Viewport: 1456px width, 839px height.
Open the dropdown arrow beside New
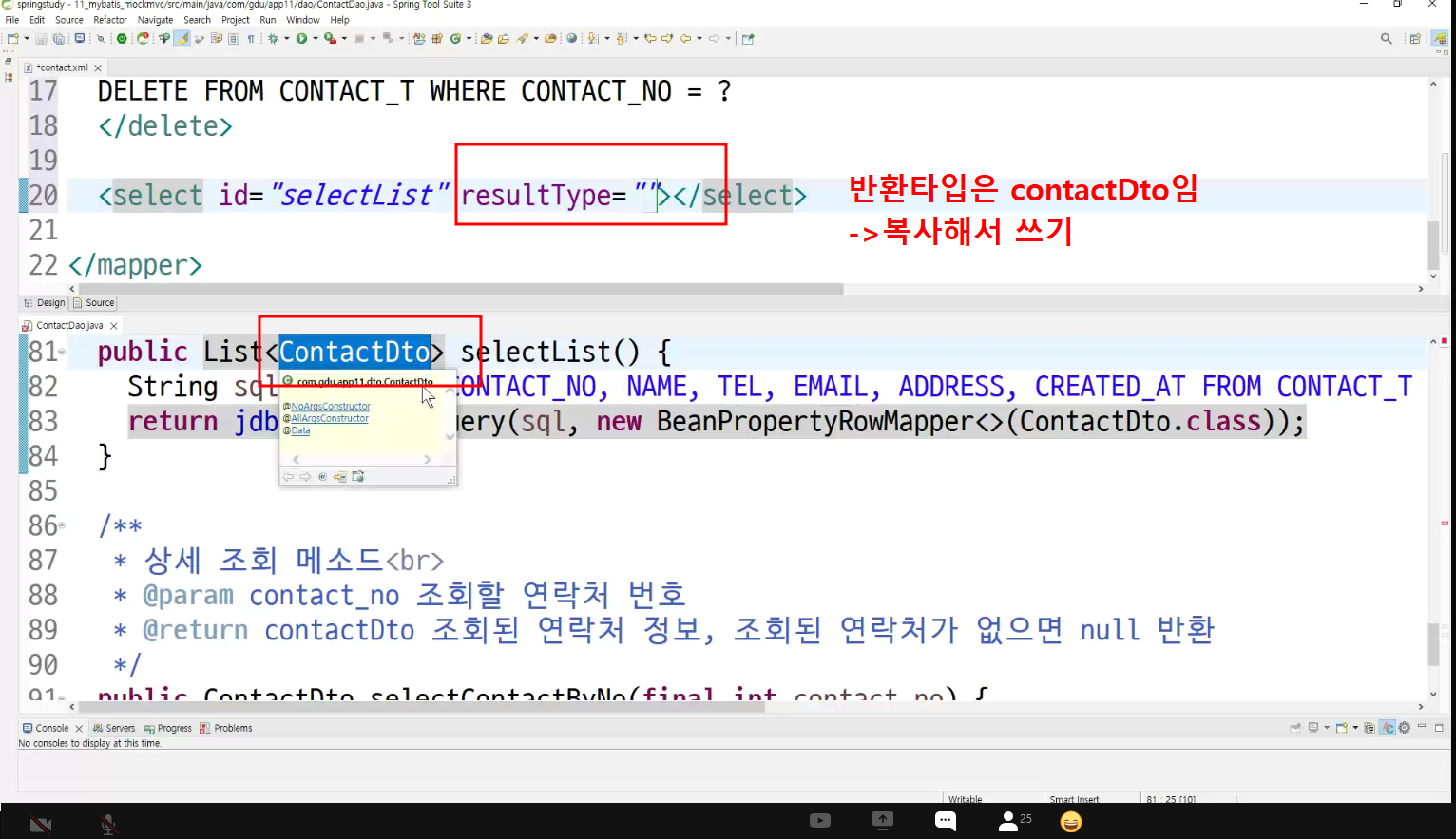tap(27, 39)
